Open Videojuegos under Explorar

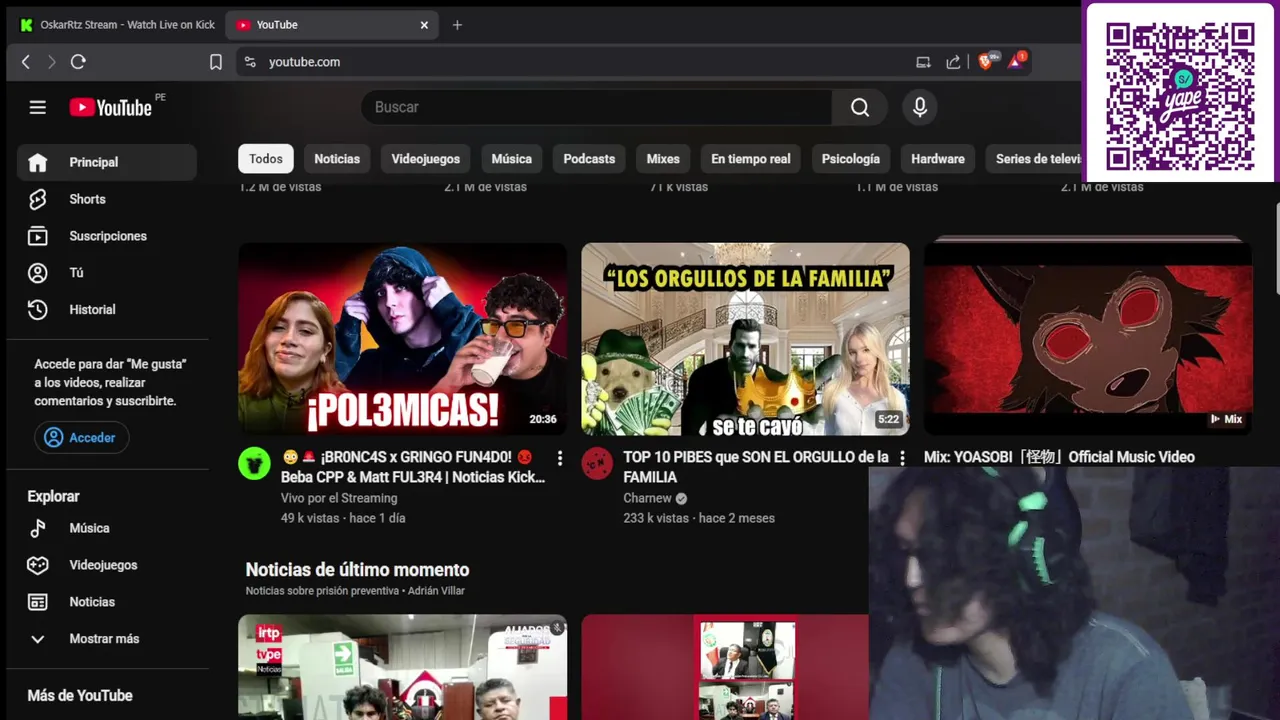tap(107, 565)
